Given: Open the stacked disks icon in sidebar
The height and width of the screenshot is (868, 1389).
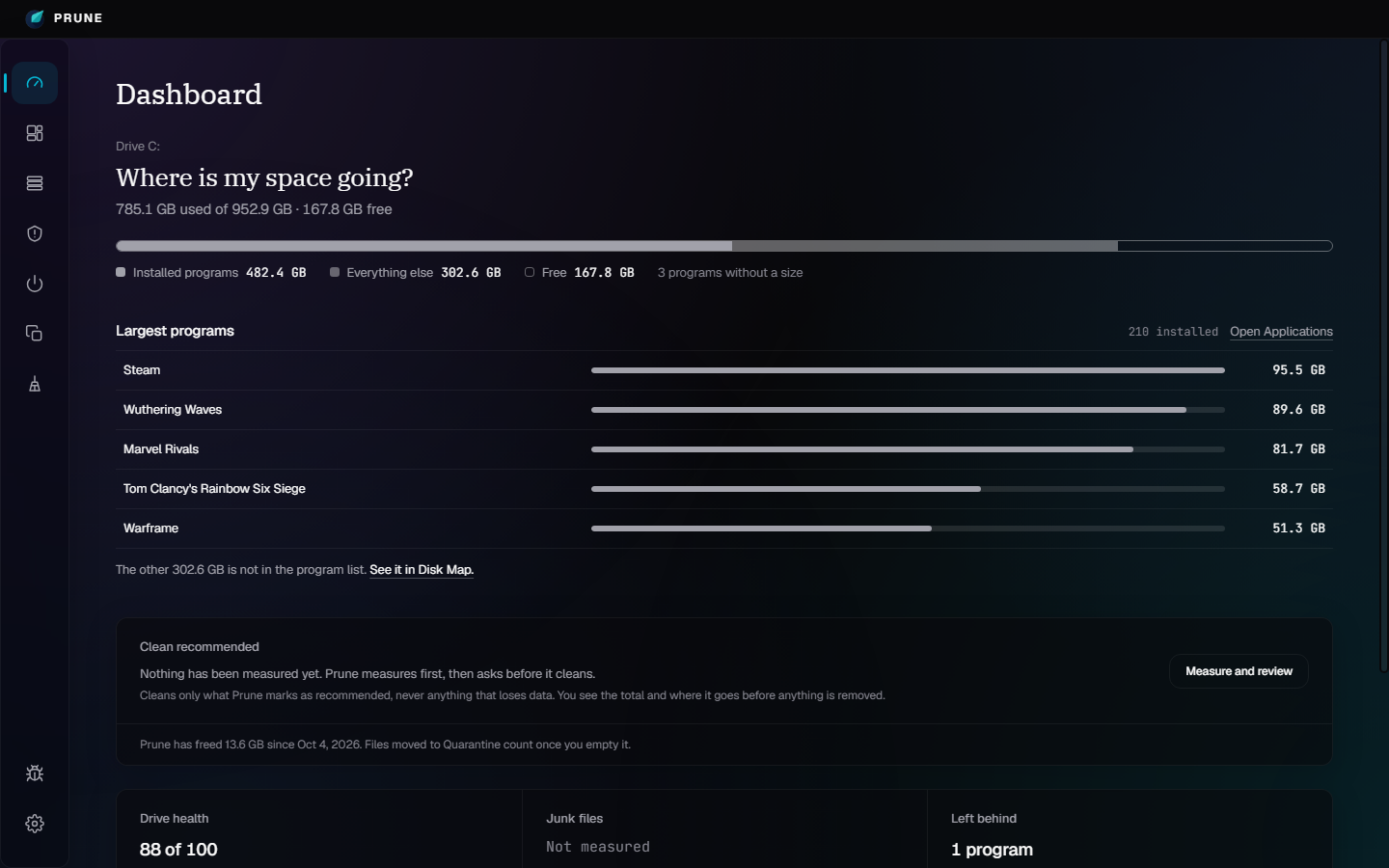Looking at the screenshot, I should (35, 183).
